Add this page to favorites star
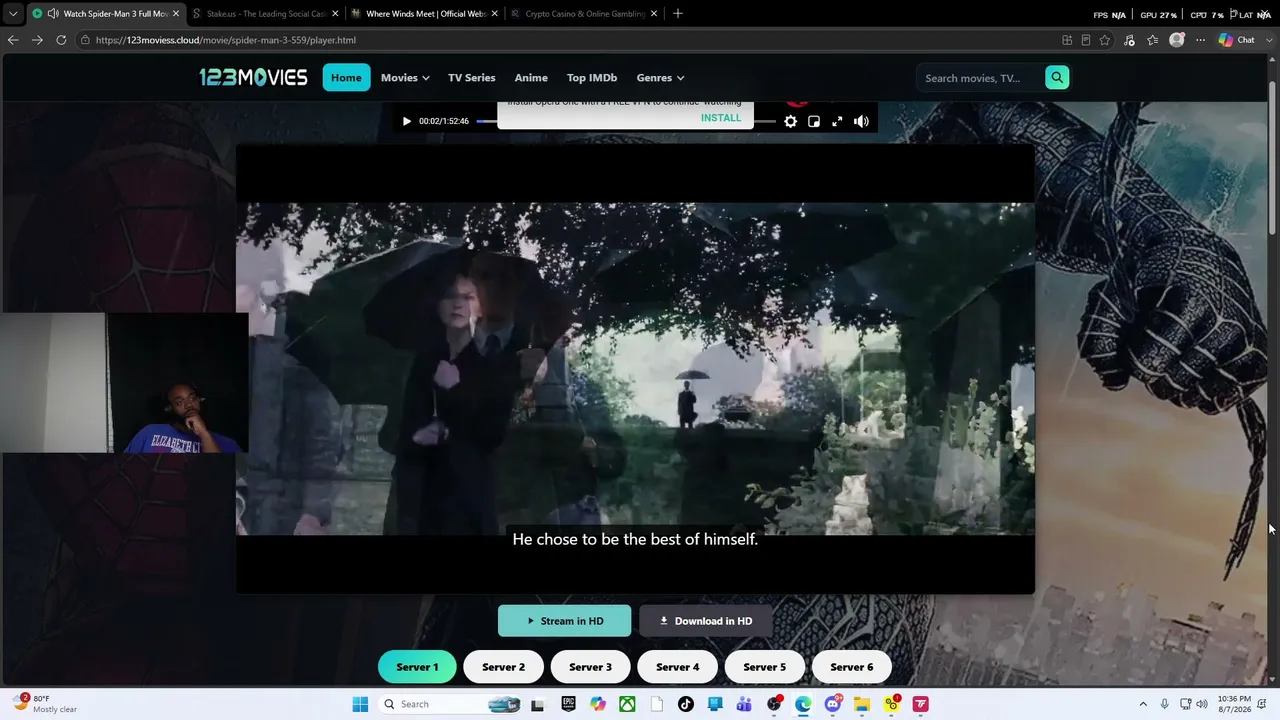1280x720 pixels. [x=1105, y=40]
